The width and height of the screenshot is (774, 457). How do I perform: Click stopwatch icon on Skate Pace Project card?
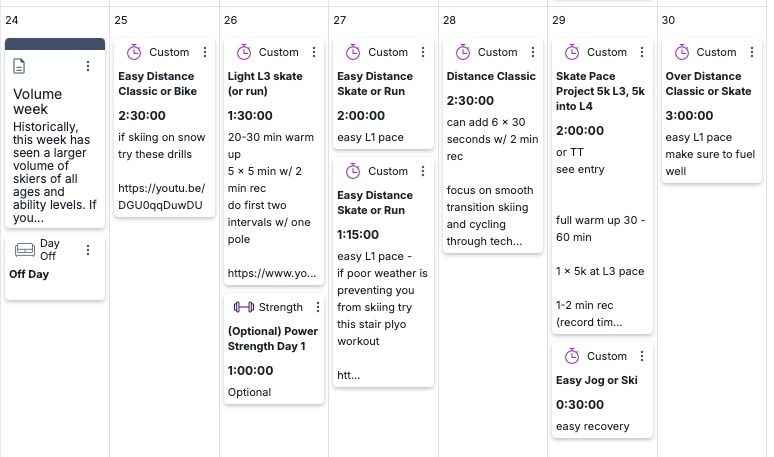[571, 52]
